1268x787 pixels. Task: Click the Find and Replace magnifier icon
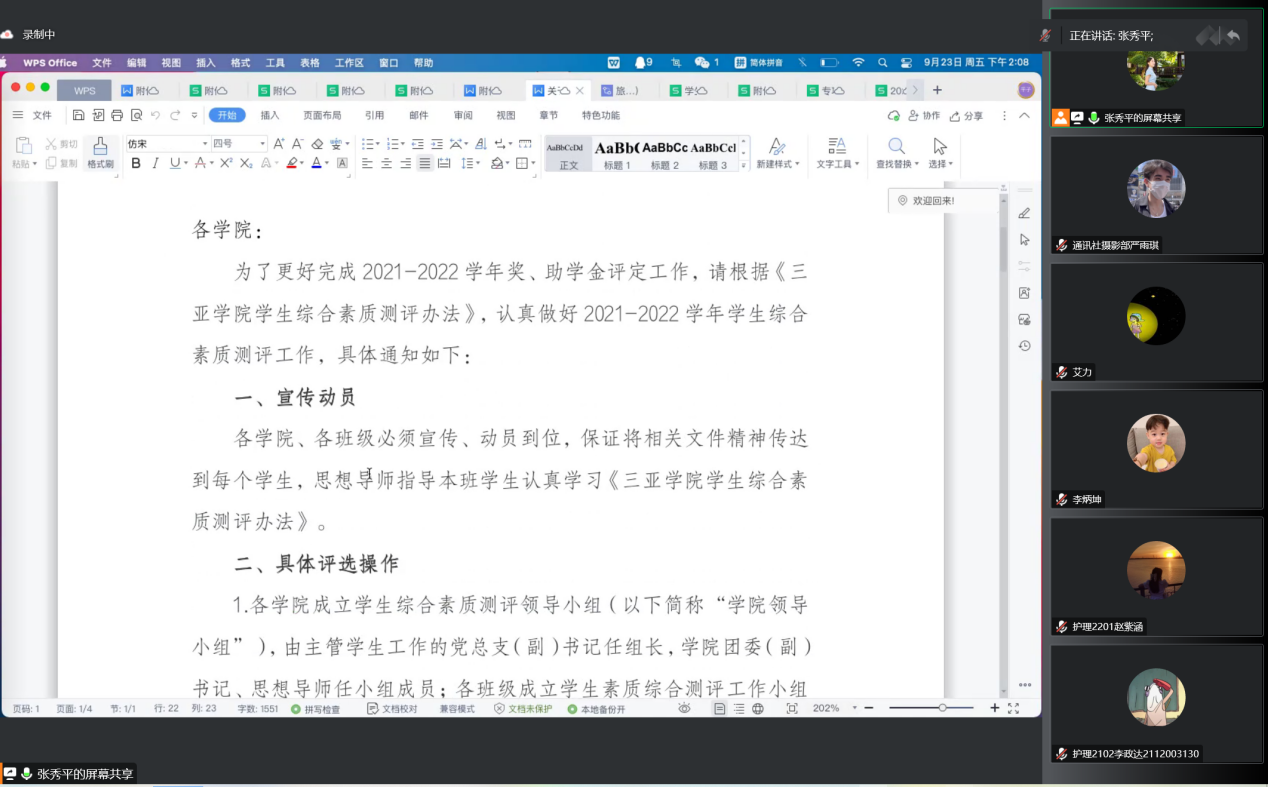coord(896,146)
